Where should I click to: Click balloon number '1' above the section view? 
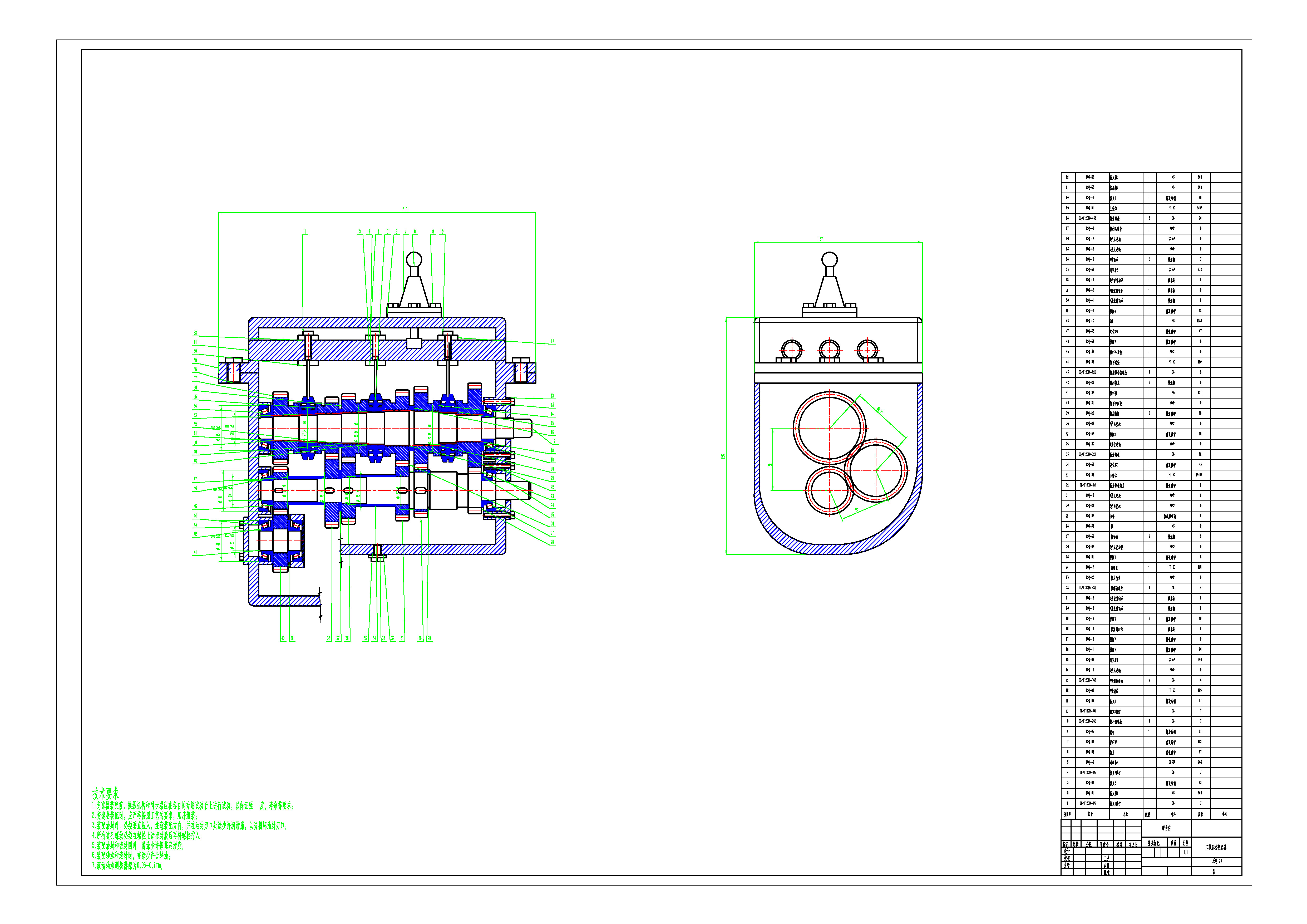tap(305, 232)
